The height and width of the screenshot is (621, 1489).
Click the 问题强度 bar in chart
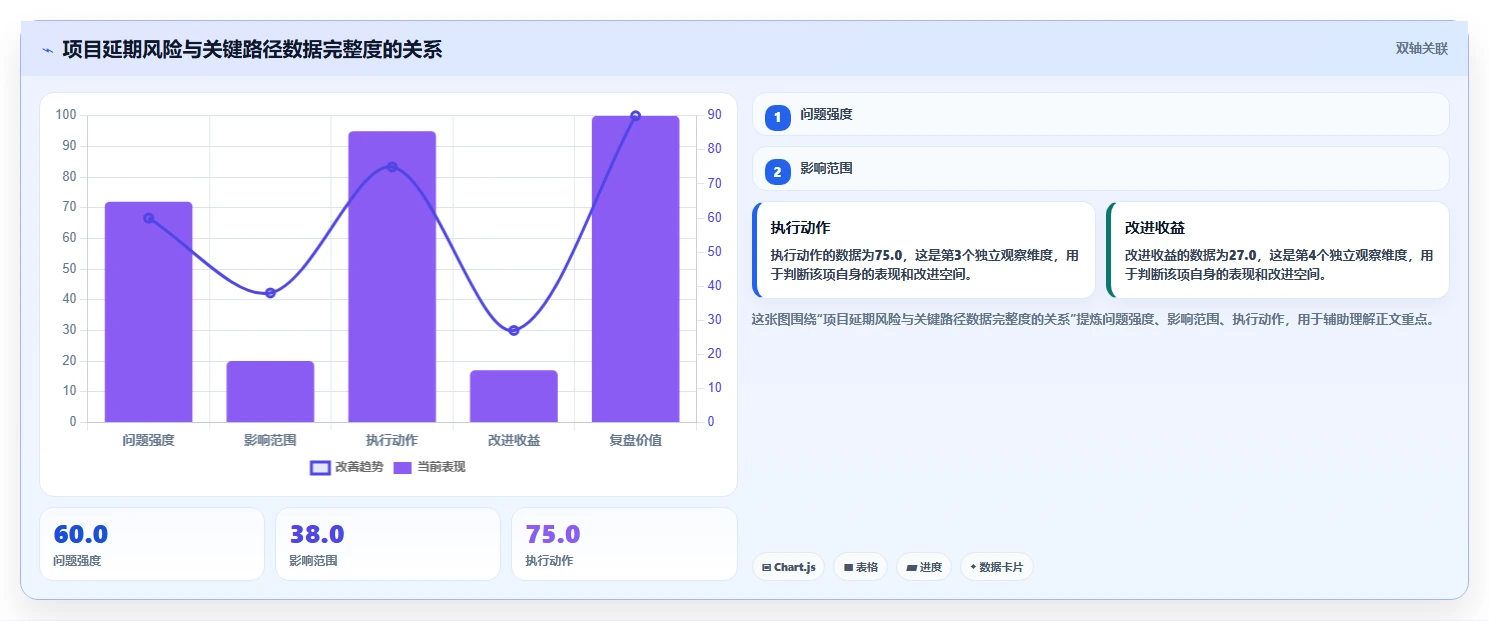[x=149, y=312]
